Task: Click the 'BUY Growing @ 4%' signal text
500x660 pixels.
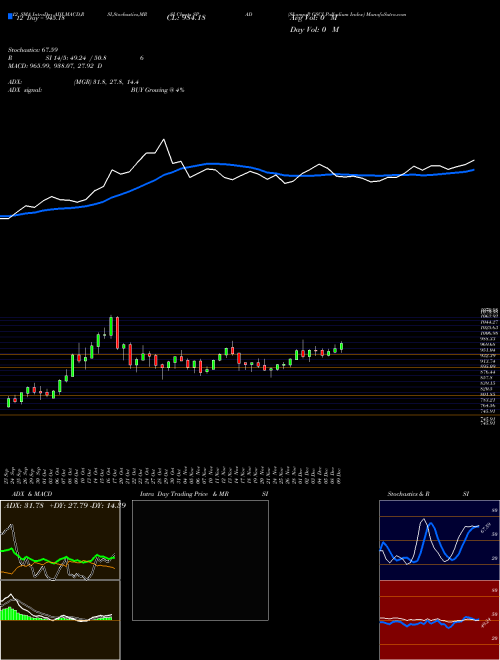Action: [x=157, y=90]
